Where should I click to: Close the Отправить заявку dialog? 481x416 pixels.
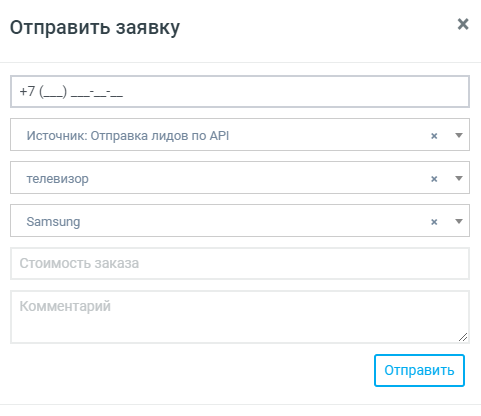(x=463, y=24)
